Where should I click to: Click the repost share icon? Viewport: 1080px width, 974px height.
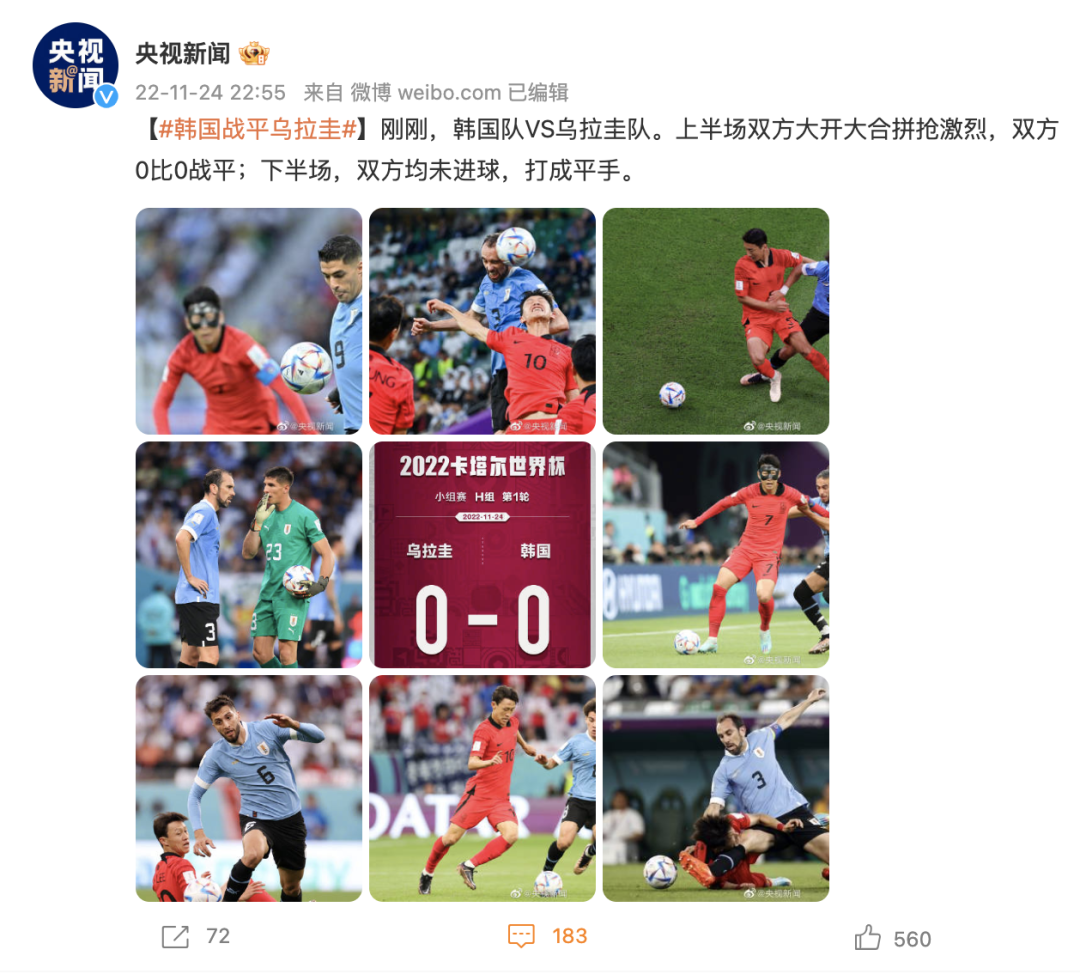click(x=175, y=937)
